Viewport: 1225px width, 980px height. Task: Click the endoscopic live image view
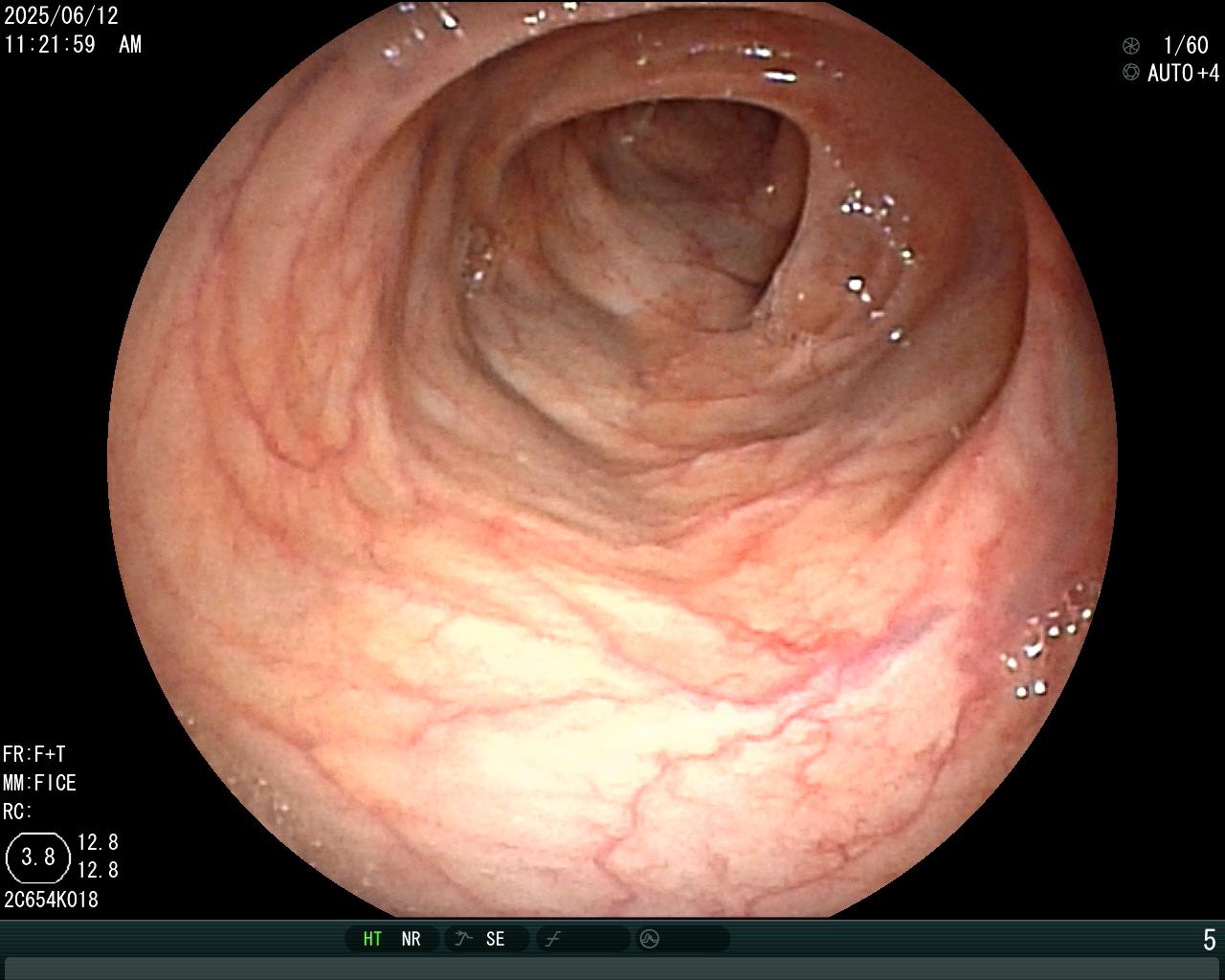point(612,459)
